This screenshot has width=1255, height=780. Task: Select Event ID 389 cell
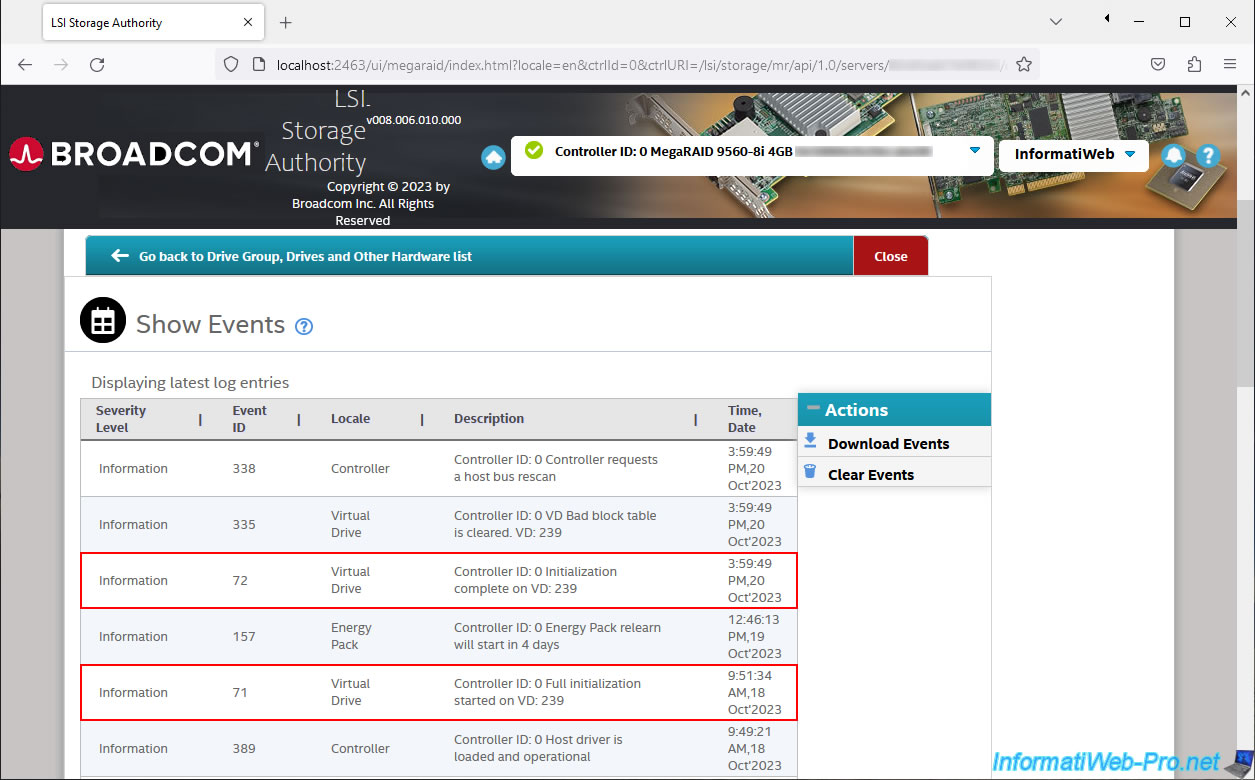(244, 749)
